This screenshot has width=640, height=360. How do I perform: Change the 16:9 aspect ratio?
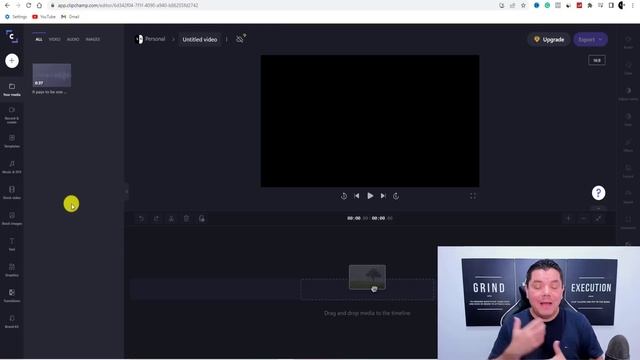click(597, 60)
